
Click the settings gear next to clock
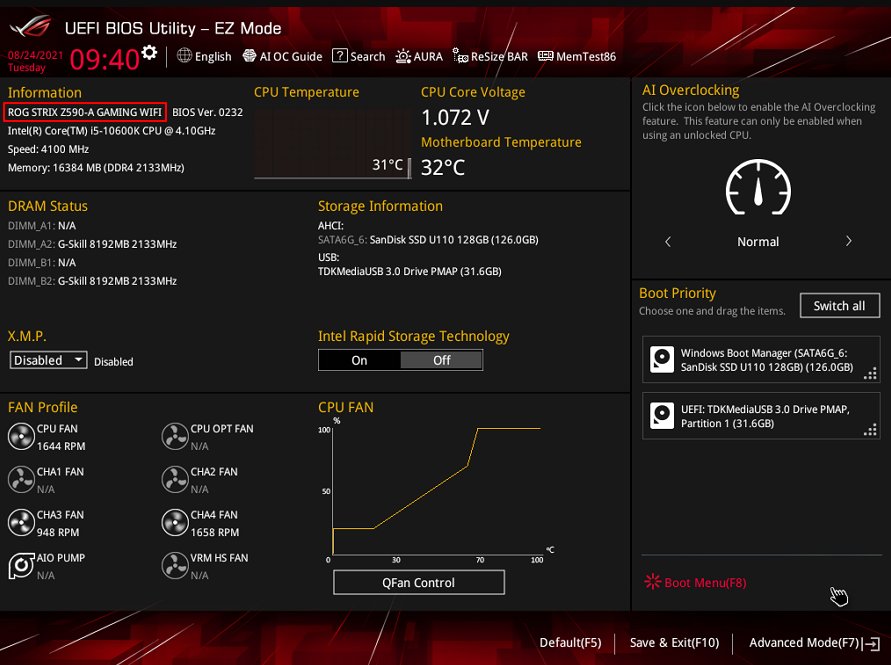pyautogui.click(x=149, y=53)
